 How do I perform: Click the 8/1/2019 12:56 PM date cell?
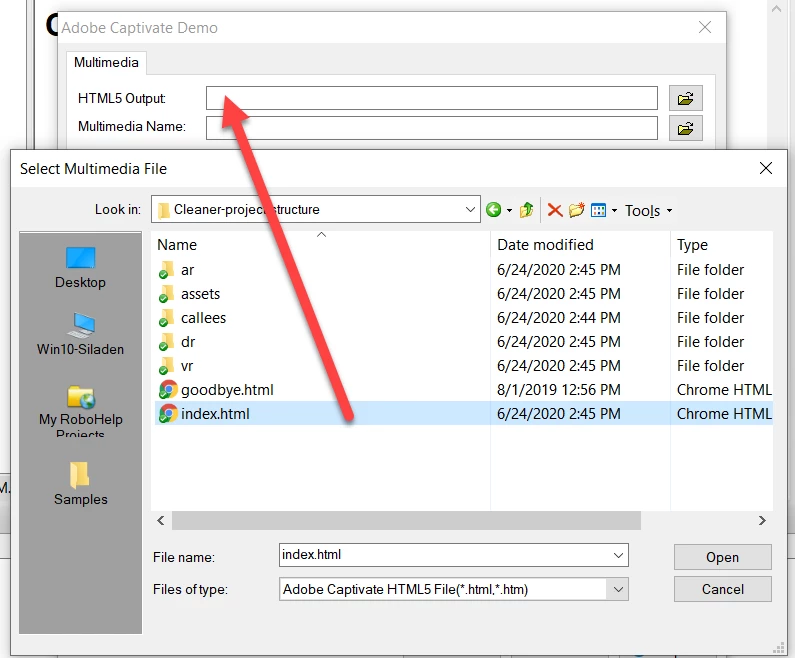pos(558,390)
